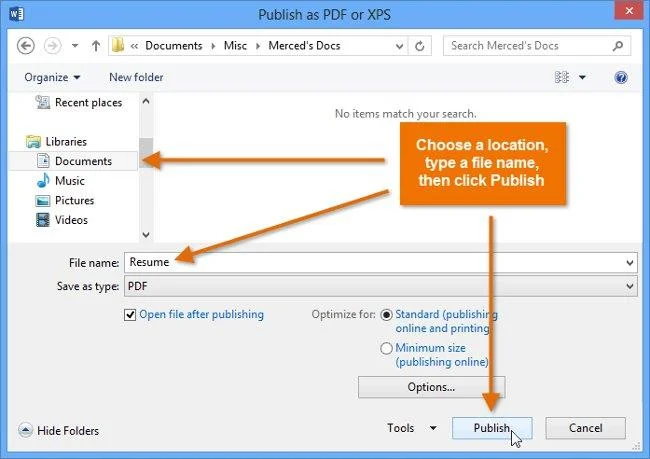Create a New folder
This screenshot has width=650, height=459.
coord(136,78)
